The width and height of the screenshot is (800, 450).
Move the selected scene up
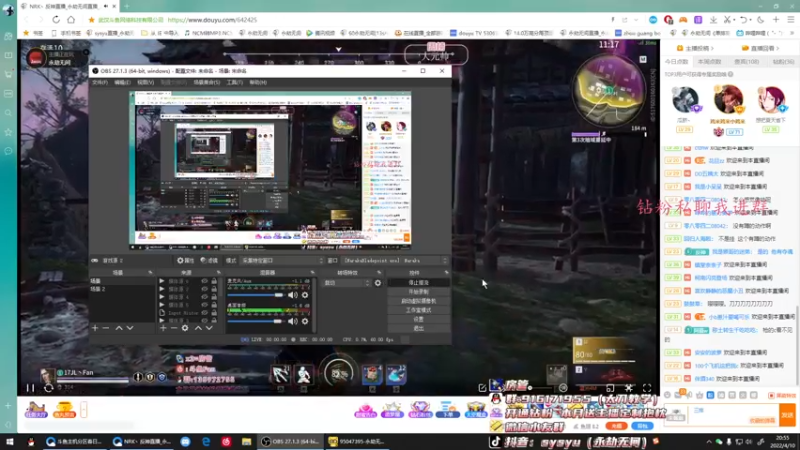click(x=119, y=328)
